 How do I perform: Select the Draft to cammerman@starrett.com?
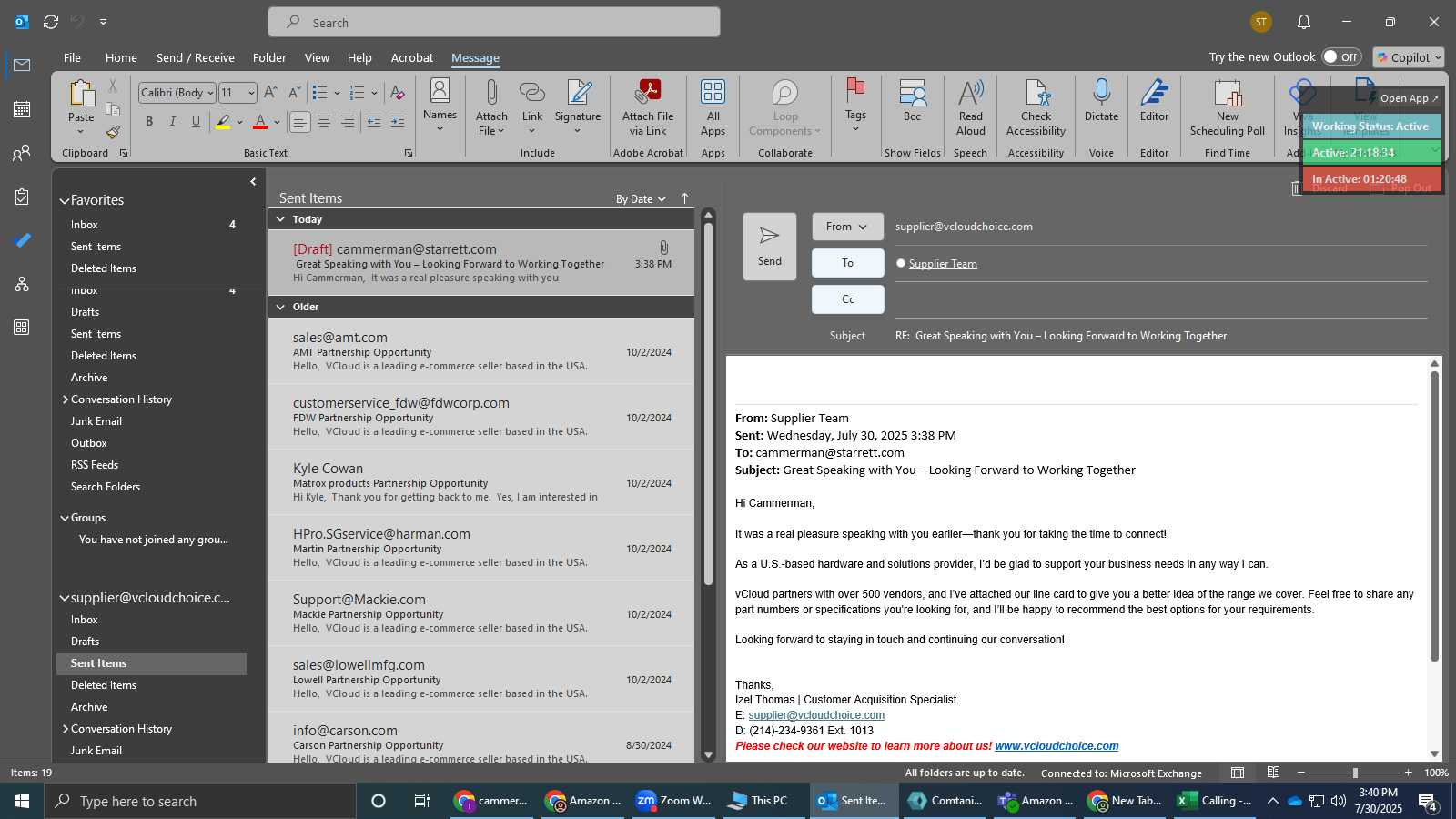click(x=481, y=263)
